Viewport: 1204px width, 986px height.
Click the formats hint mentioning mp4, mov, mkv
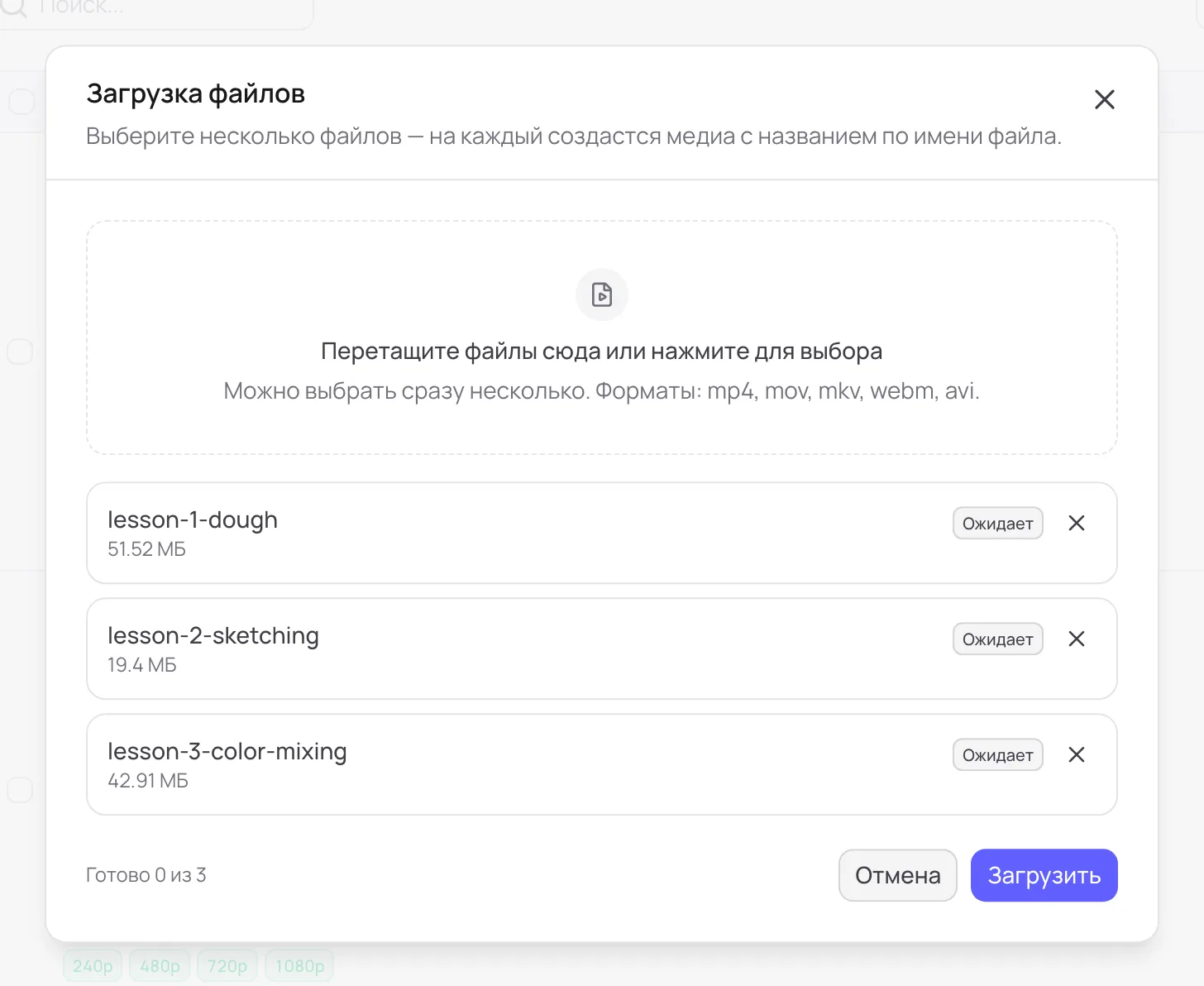coord(602,390)
